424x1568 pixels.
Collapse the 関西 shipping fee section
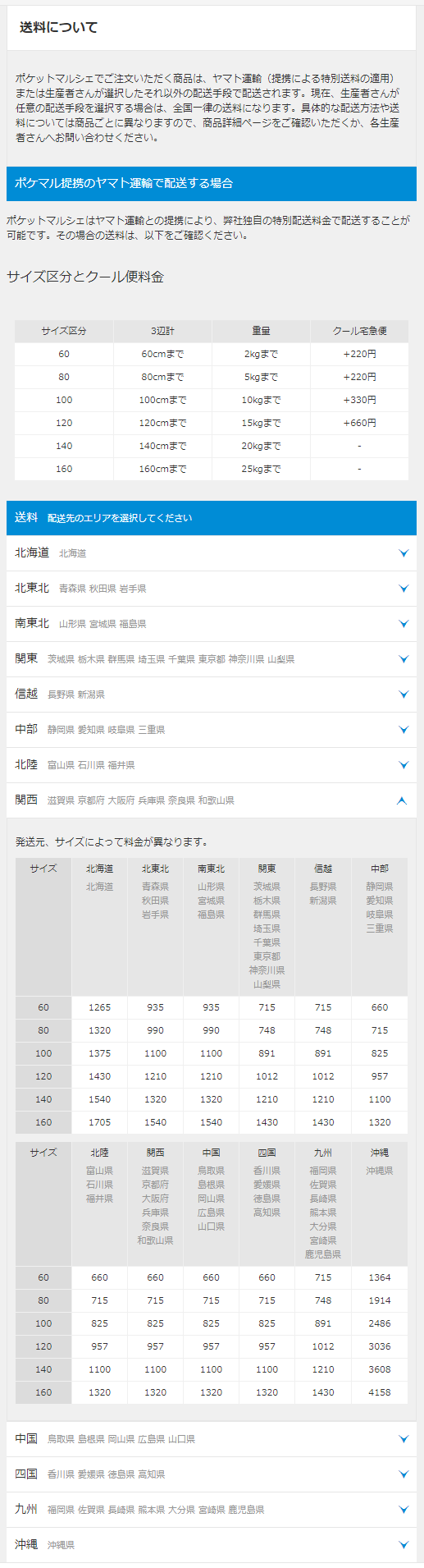point(212,800)
